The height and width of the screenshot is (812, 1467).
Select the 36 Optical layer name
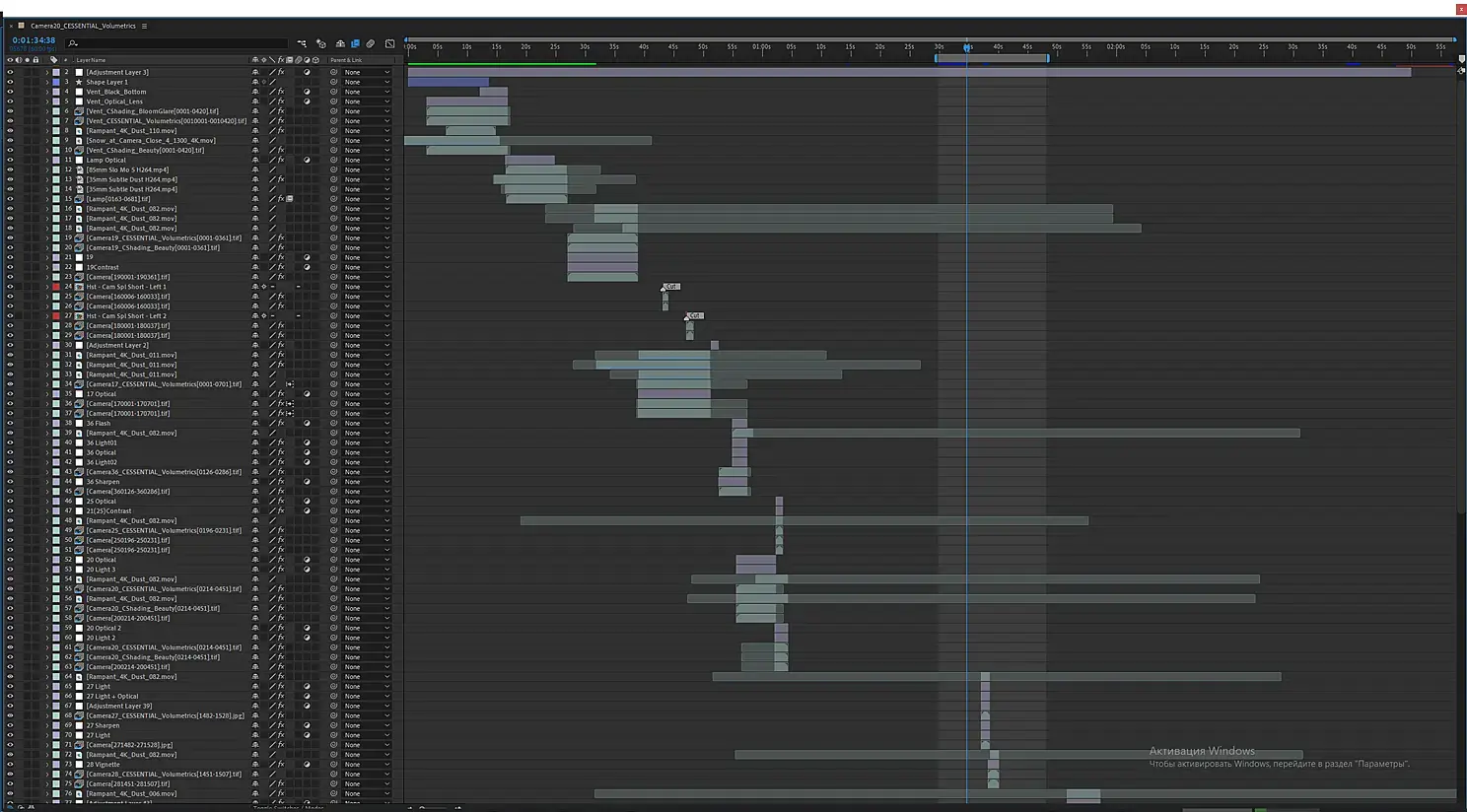(x=101, y=452)
